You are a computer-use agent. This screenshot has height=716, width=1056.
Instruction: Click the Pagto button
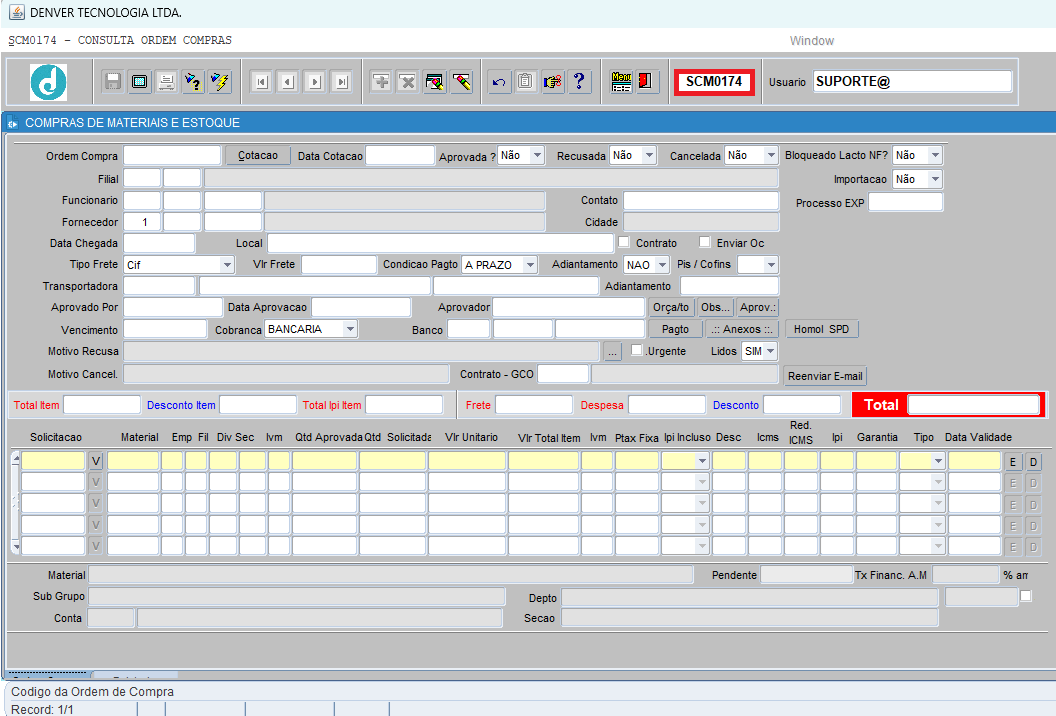tap(675, 329)
